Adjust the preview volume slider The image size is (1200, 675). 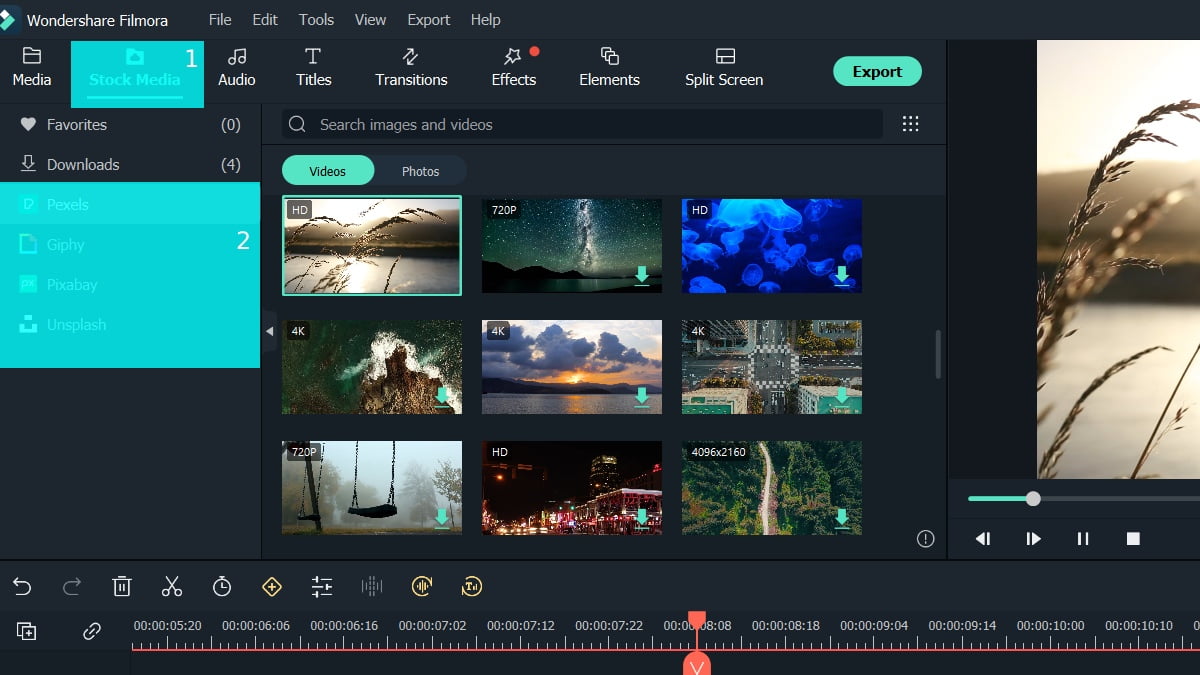[1032, 498]
